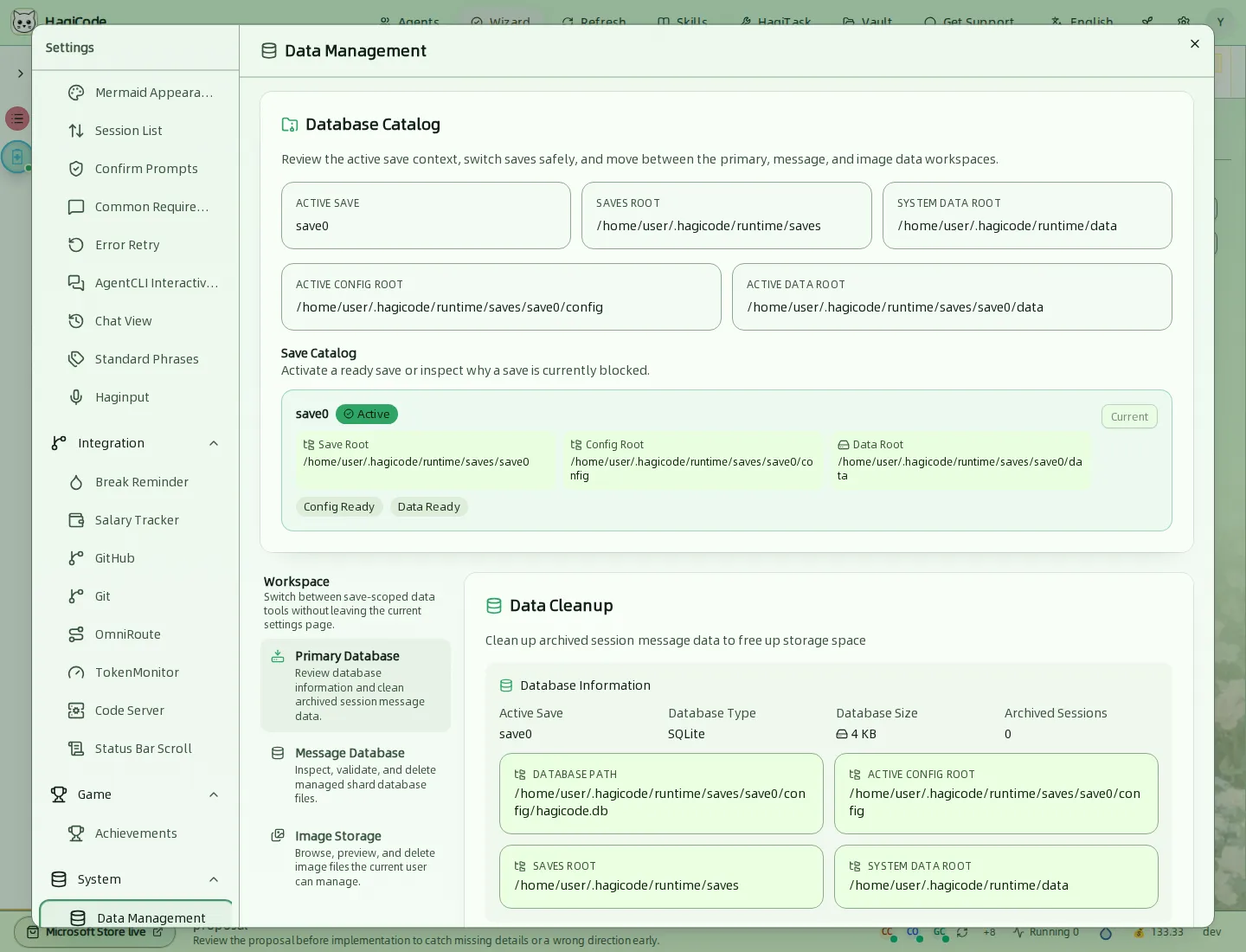This screenshot has width=1246, height=952.
Task: Open the Microsoft Store live link
Action: coord(95,932)
